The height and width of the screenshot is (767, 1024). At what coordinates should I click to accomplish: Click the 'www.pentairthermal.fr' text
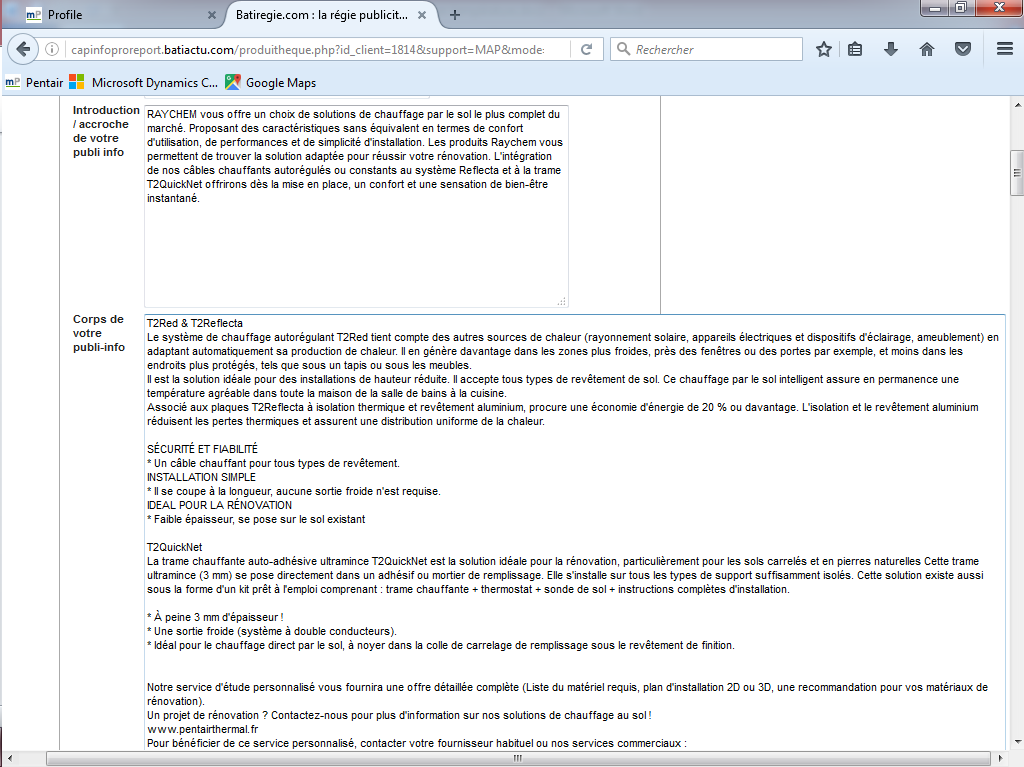202,729
